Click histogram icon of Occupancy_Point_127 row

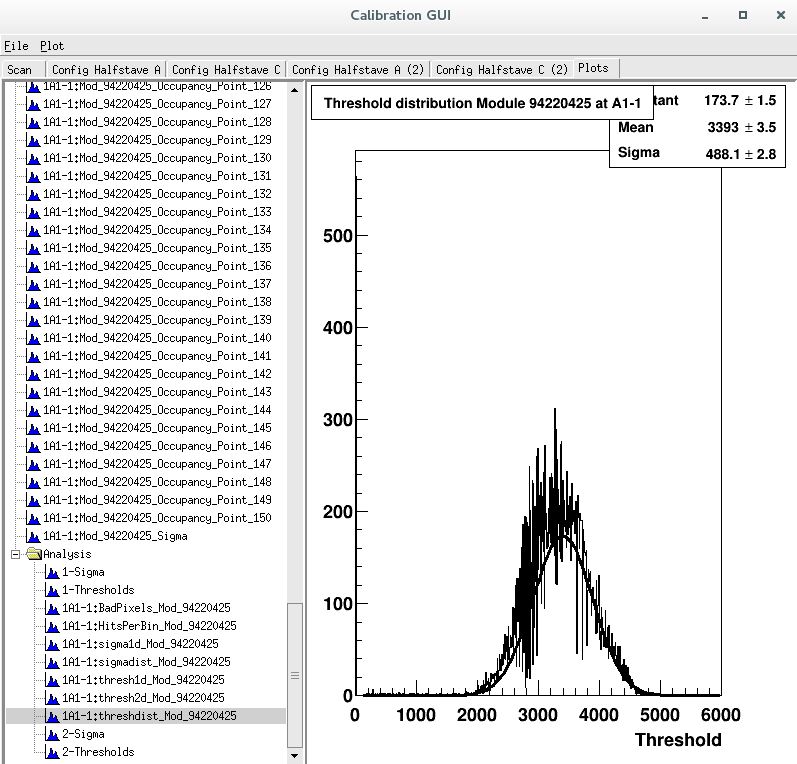pyautogui.click(x=33, y=104)
